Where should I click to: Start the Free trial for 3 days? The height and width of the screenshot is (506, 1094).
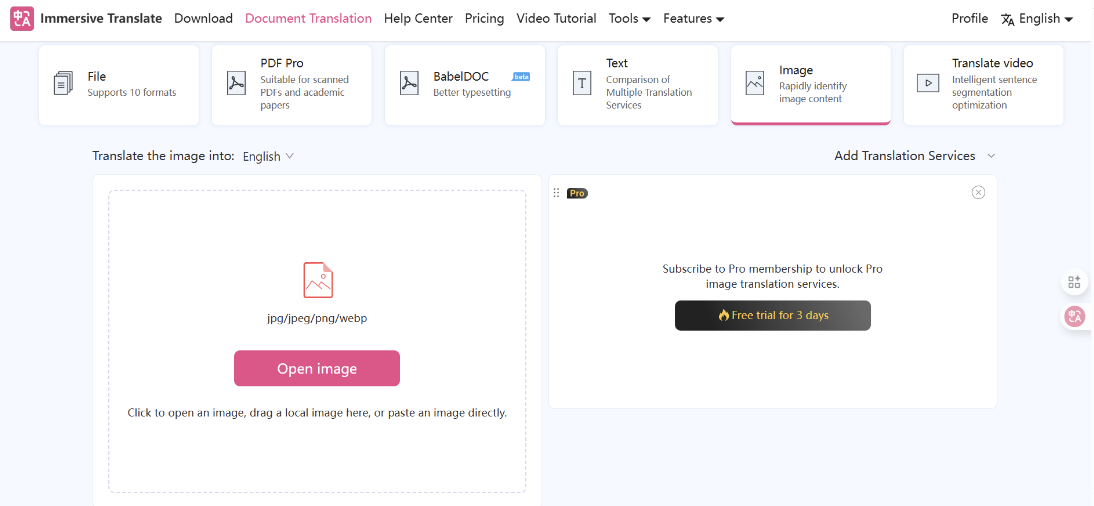tap(772, 315)
